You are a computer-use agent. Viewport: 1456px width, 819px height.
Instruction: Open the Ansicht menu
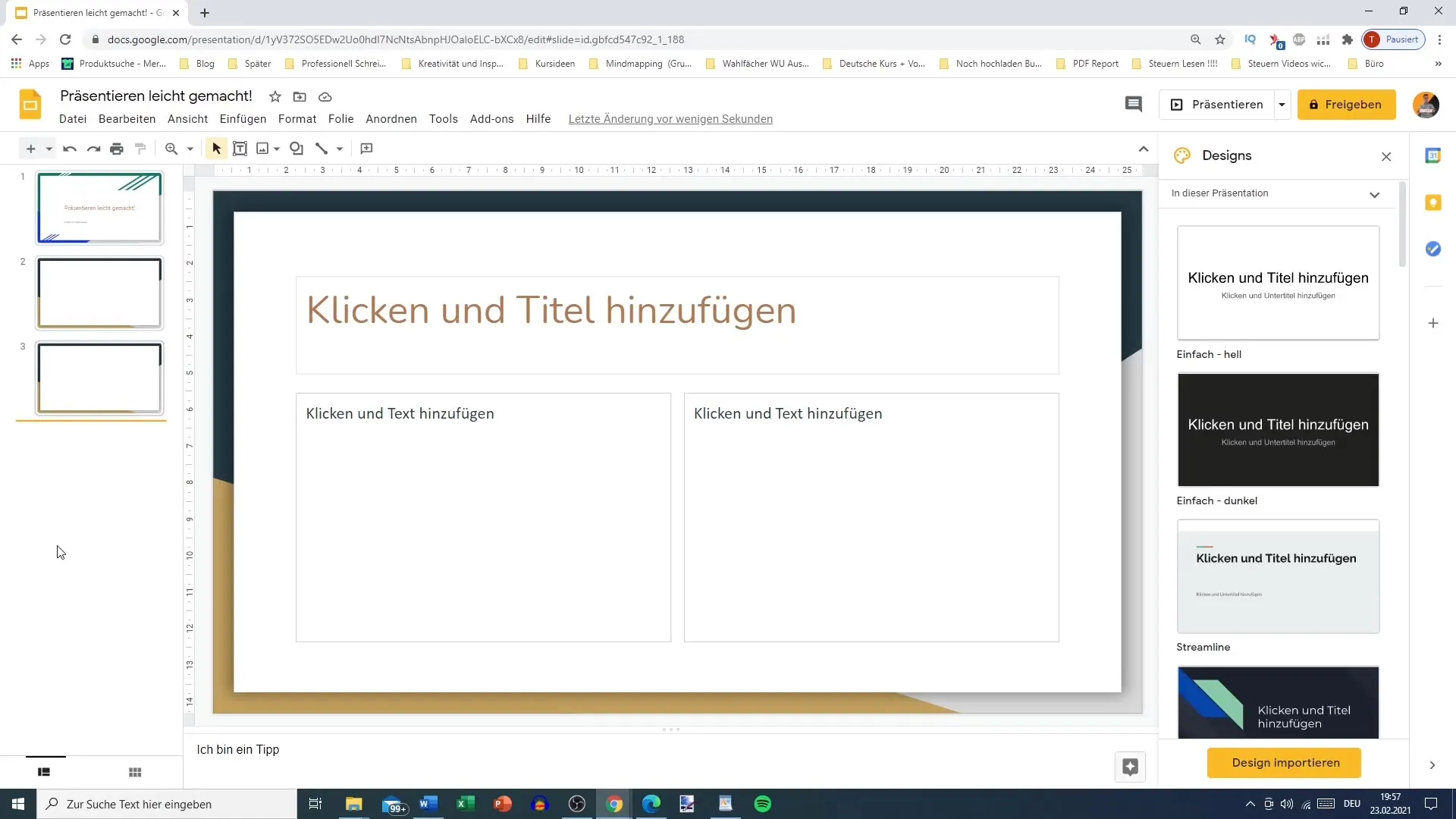[x=187, y=119]
